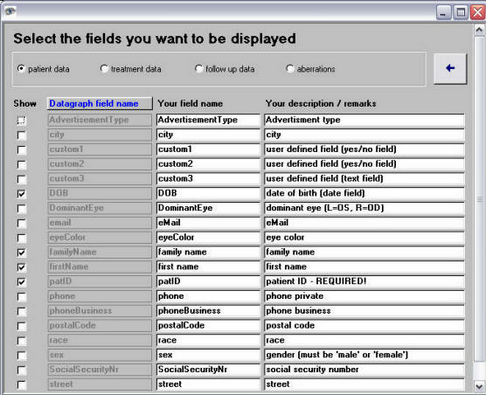Uncheck the familyName show checkbox
Viewport: 486px width, 395px height.
21,252
